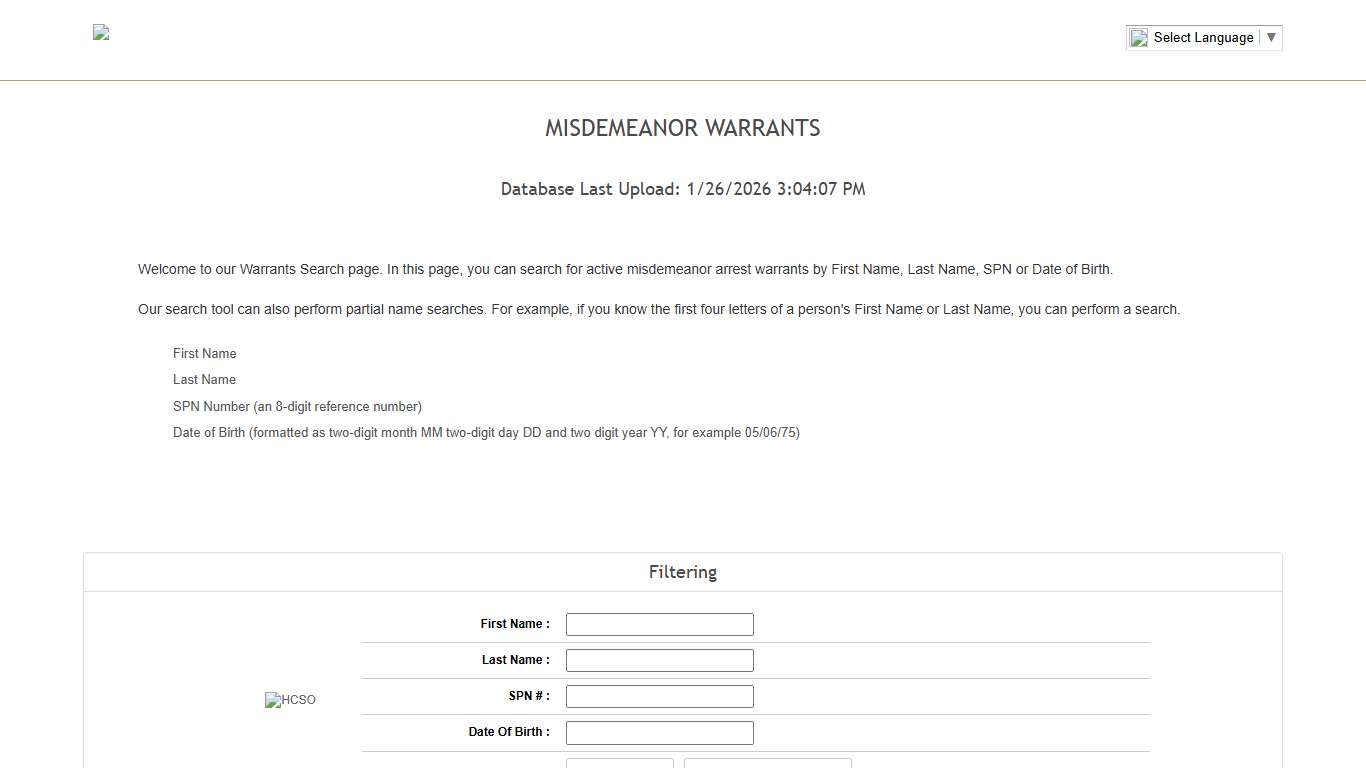Click the 'Last Name :' form label
Screen dimensions: 1366x768
point(515,660)
